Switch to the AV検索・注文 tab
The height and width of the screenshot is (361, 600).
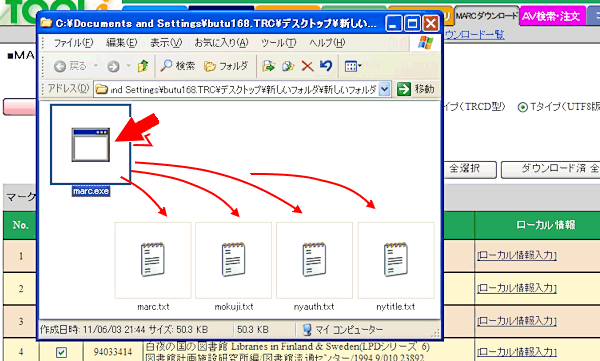coord(552,16)
